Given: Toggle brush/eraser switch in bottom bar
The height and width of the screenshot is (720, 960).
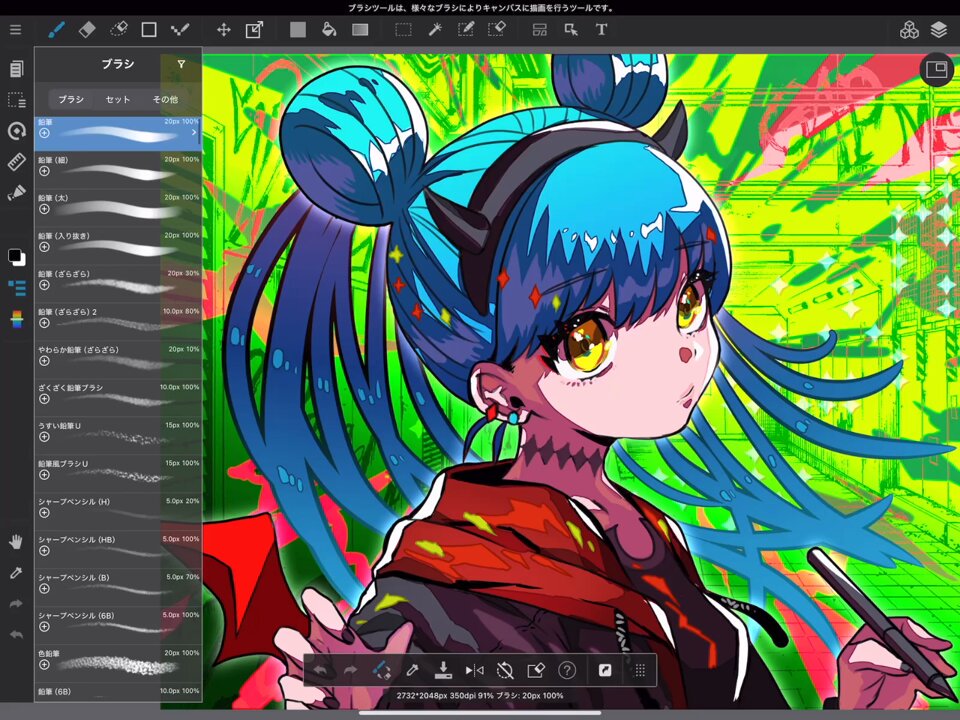Looking at the screenshot, I should click(382, 670).
